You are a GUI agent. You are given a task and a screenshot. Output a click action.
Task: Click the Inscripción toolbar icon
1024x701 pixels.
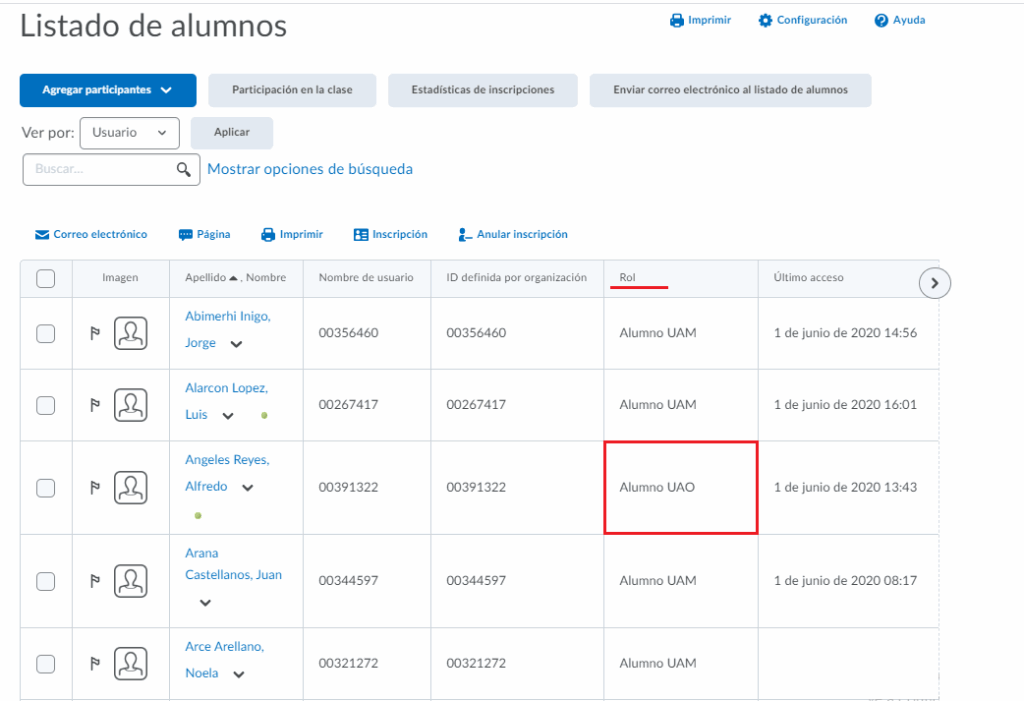[x=361, y=235]
